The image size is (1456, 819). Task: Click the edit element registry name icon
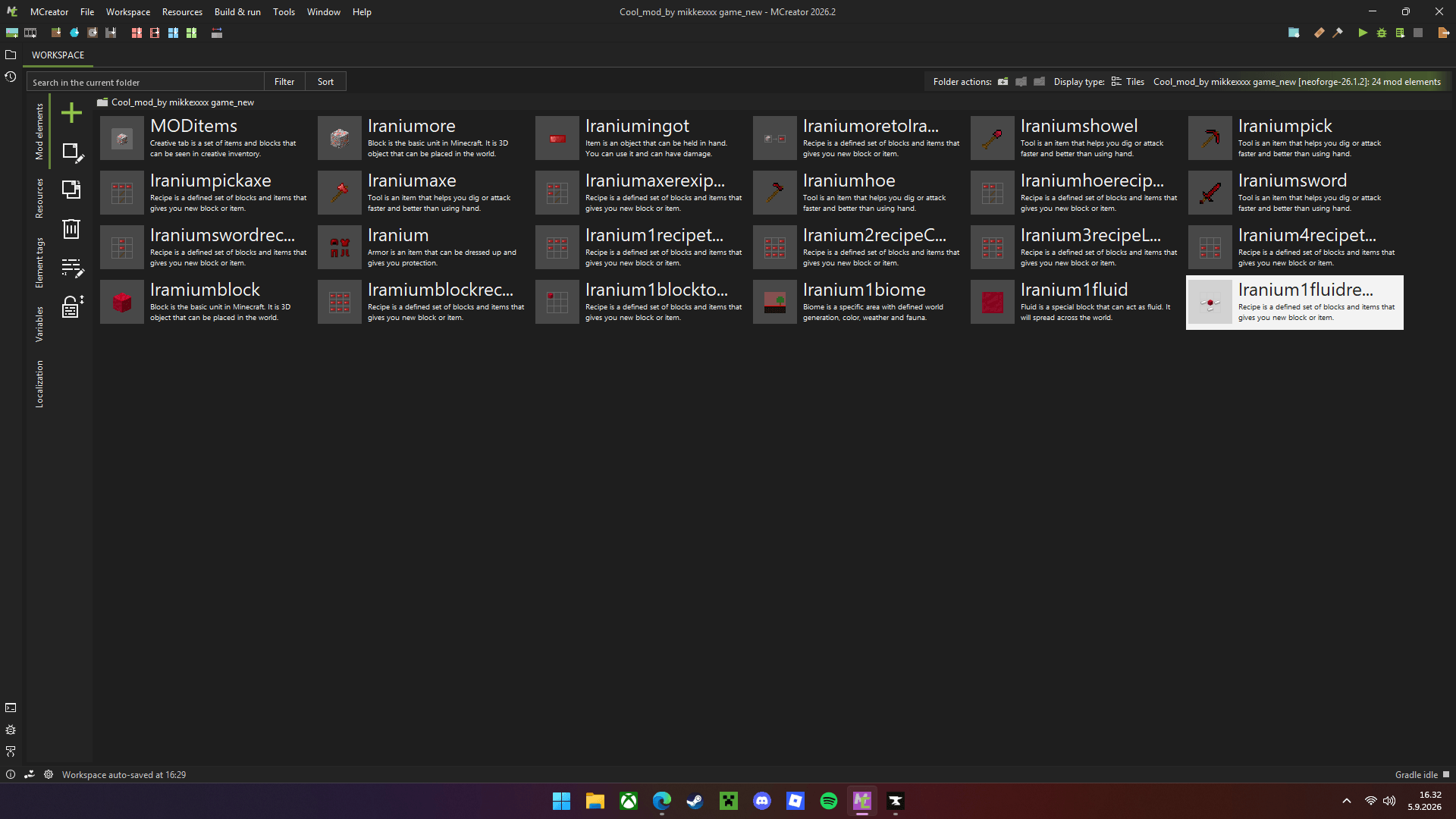pyautogui.click(x=72, y=268)
